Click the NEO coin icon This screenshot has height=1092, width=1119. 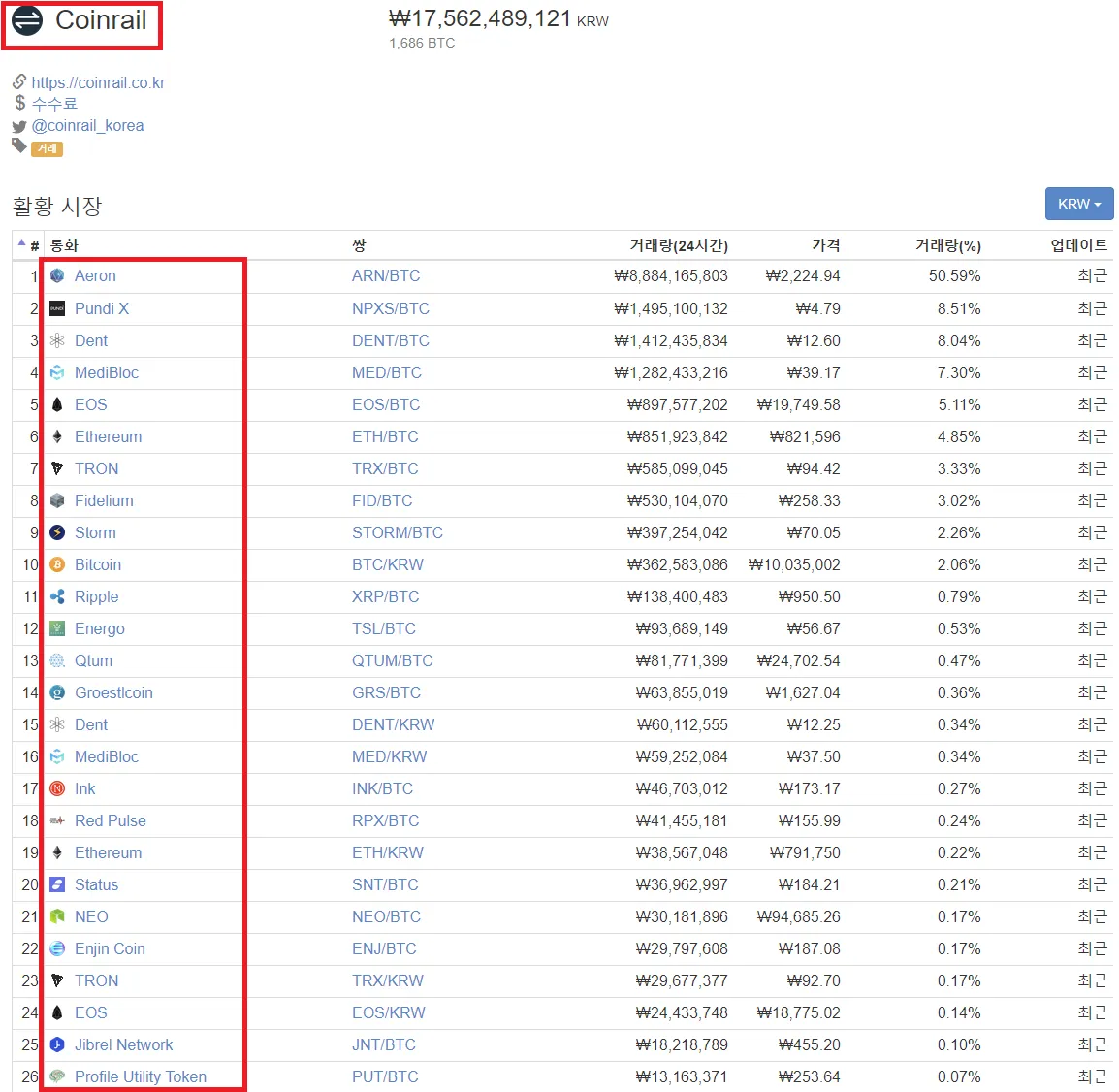pyautogui.click(x=58, y=916)
